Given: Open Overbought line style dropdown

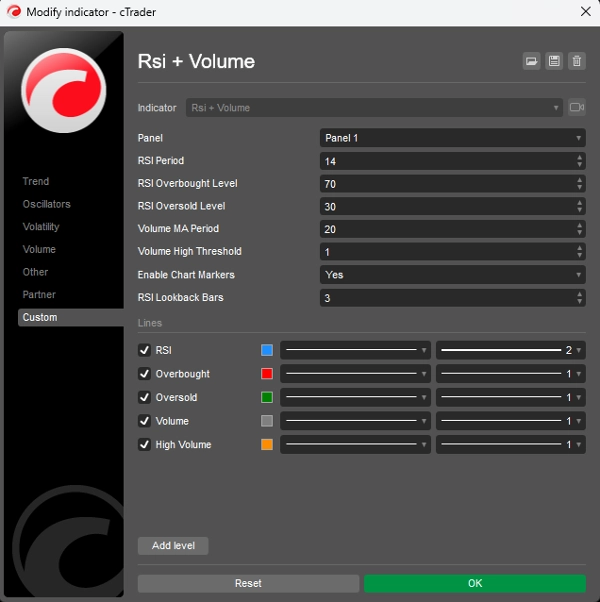Looking at the screenshot, I should coord(355,374).
